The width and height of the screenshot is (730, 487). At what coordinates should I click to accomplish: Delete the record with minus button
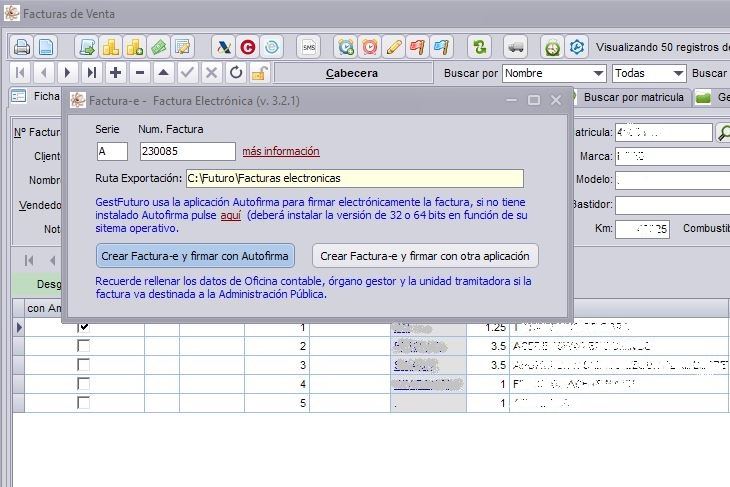click(x=140, y=73)
